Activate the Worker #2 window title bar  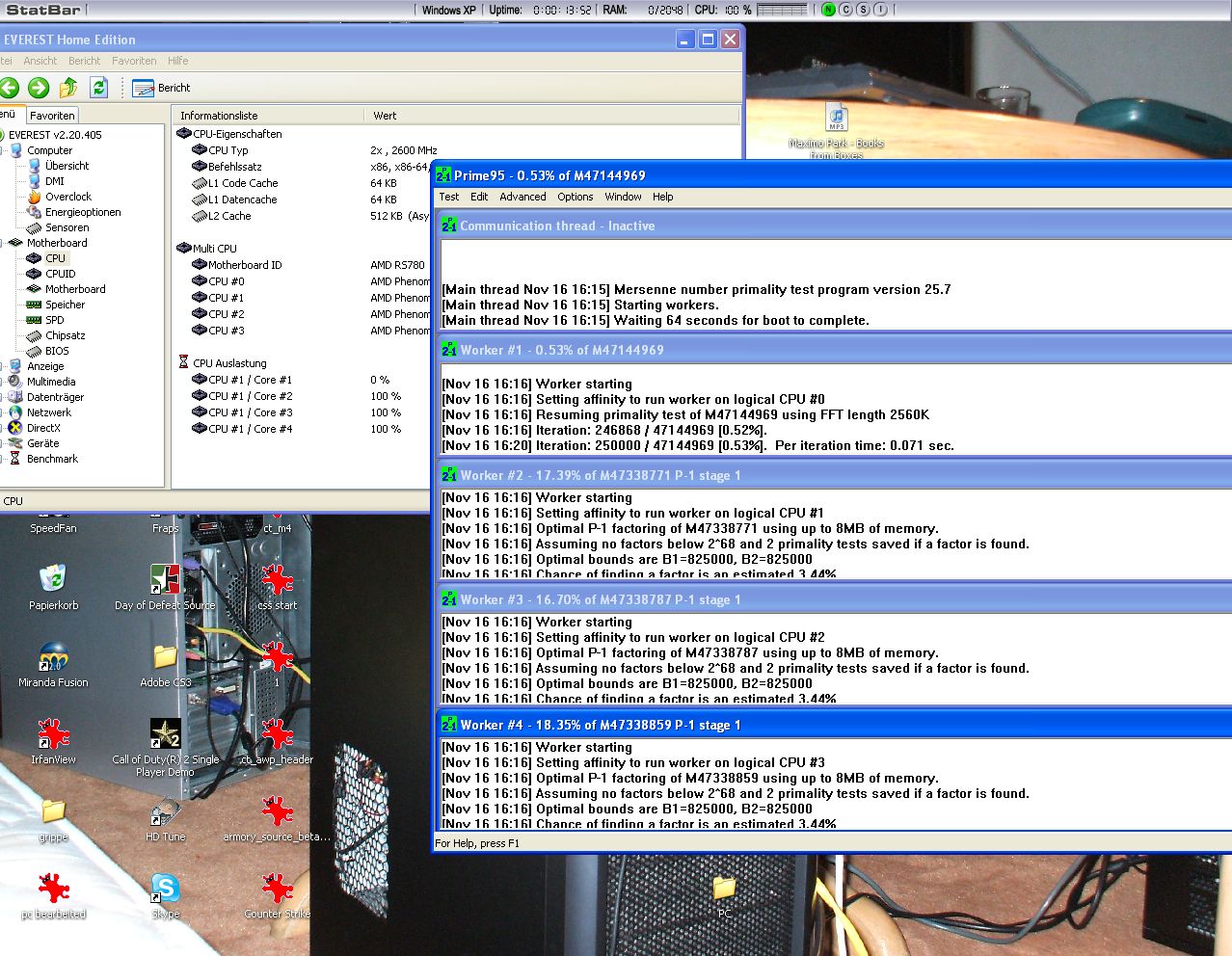click(835, 475)
